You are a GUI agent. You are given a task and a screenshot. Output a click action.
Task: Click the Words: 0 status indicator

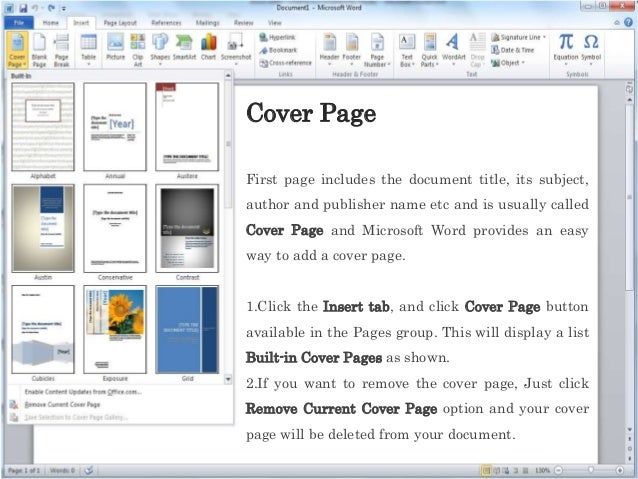[62, 470]
